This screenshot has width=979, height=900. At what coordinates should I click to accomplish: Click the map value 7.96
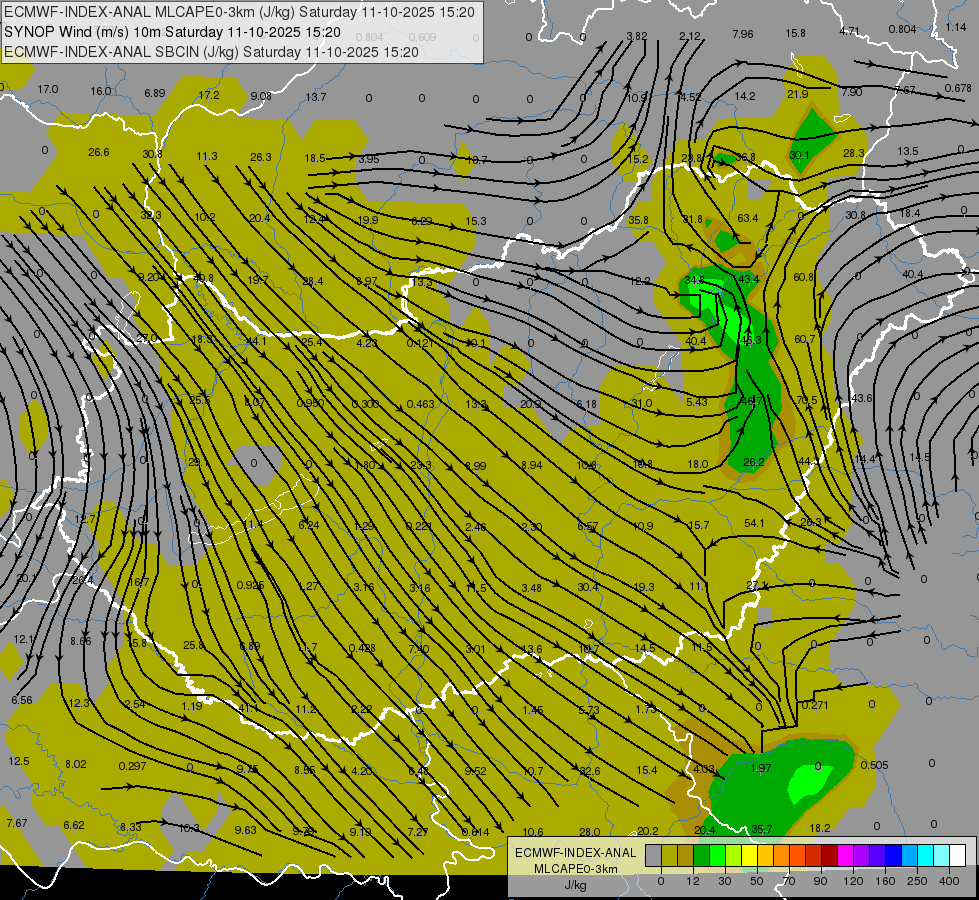click(x=743, y=34)
